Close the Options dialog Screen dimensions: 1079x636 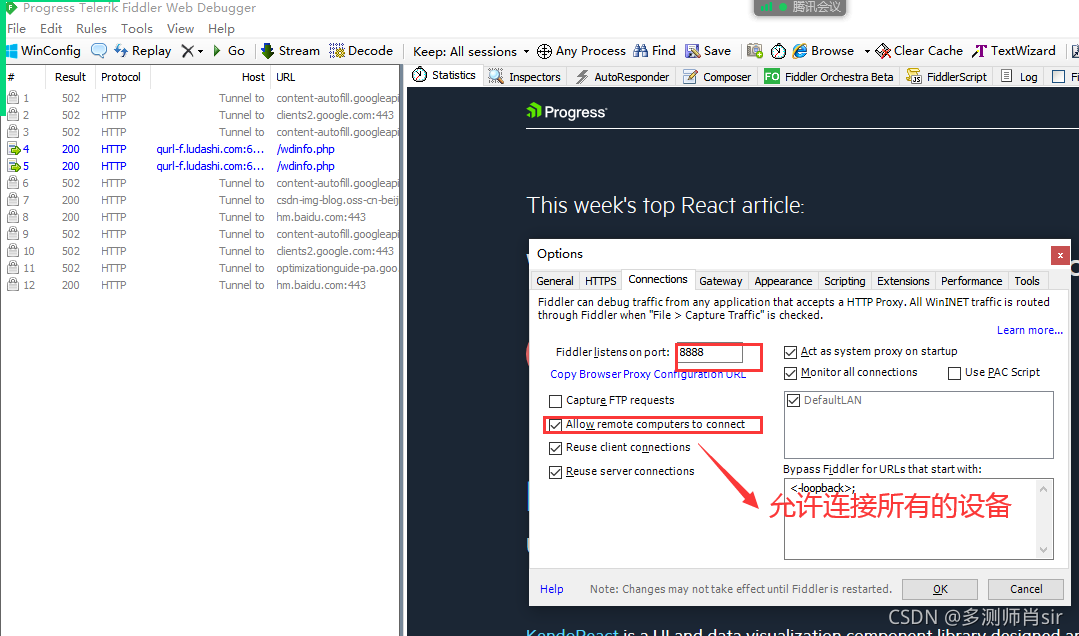tap(1060, 255)
